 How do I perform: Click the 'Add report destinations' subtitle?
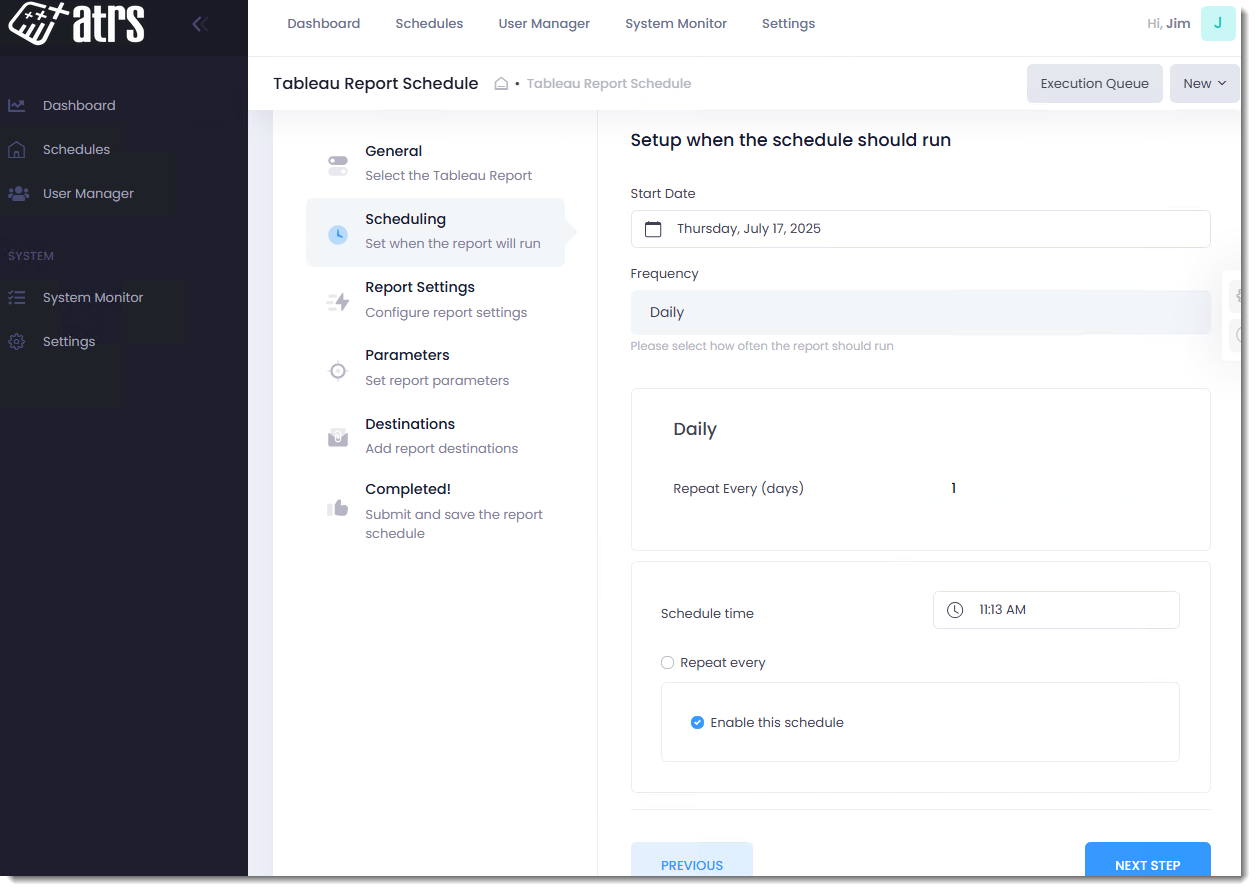tap(442, 449)
